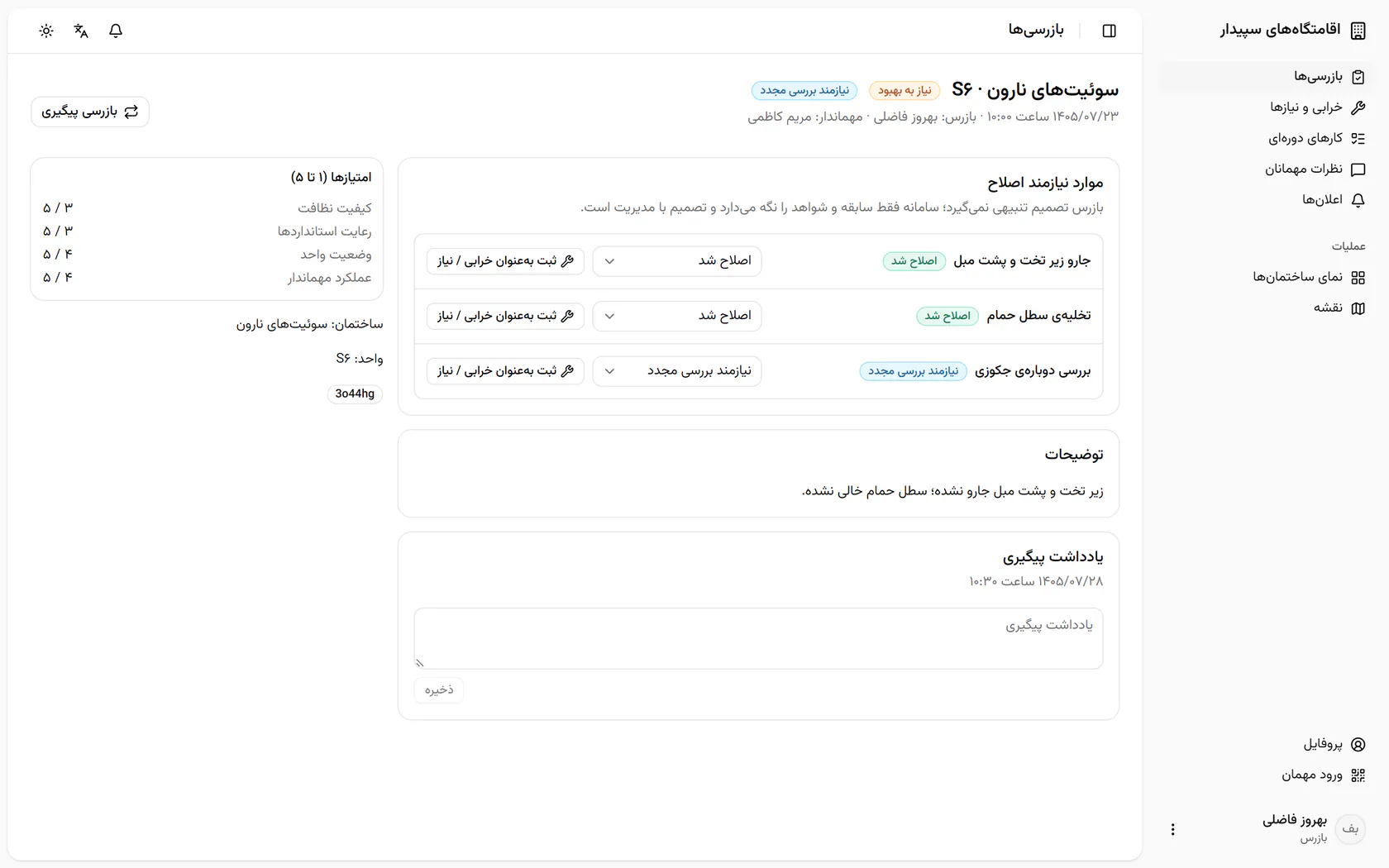
Task: Toggle the sidebar panel icon
Action: tap(1110, 31)
